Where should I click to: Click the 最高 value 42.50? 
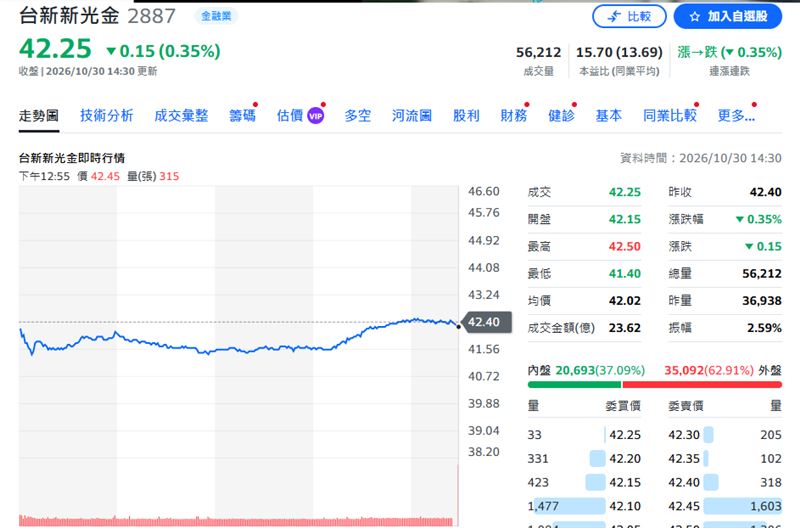pos(624,246)
